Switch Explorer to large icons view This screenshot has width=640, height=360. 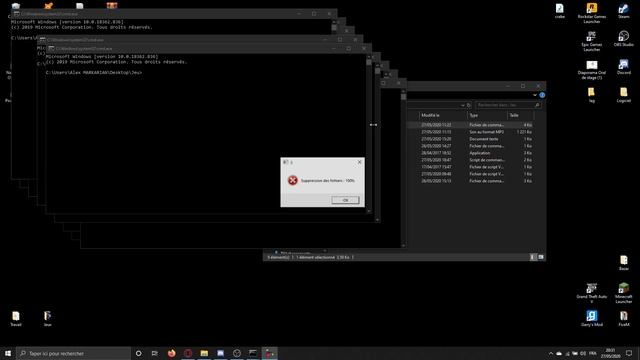pos(541,257)
